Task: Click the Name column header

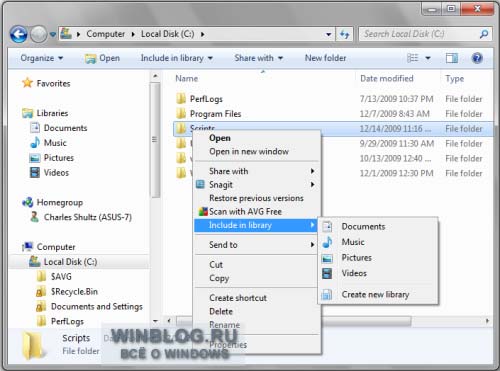Action: click(187, 79)
